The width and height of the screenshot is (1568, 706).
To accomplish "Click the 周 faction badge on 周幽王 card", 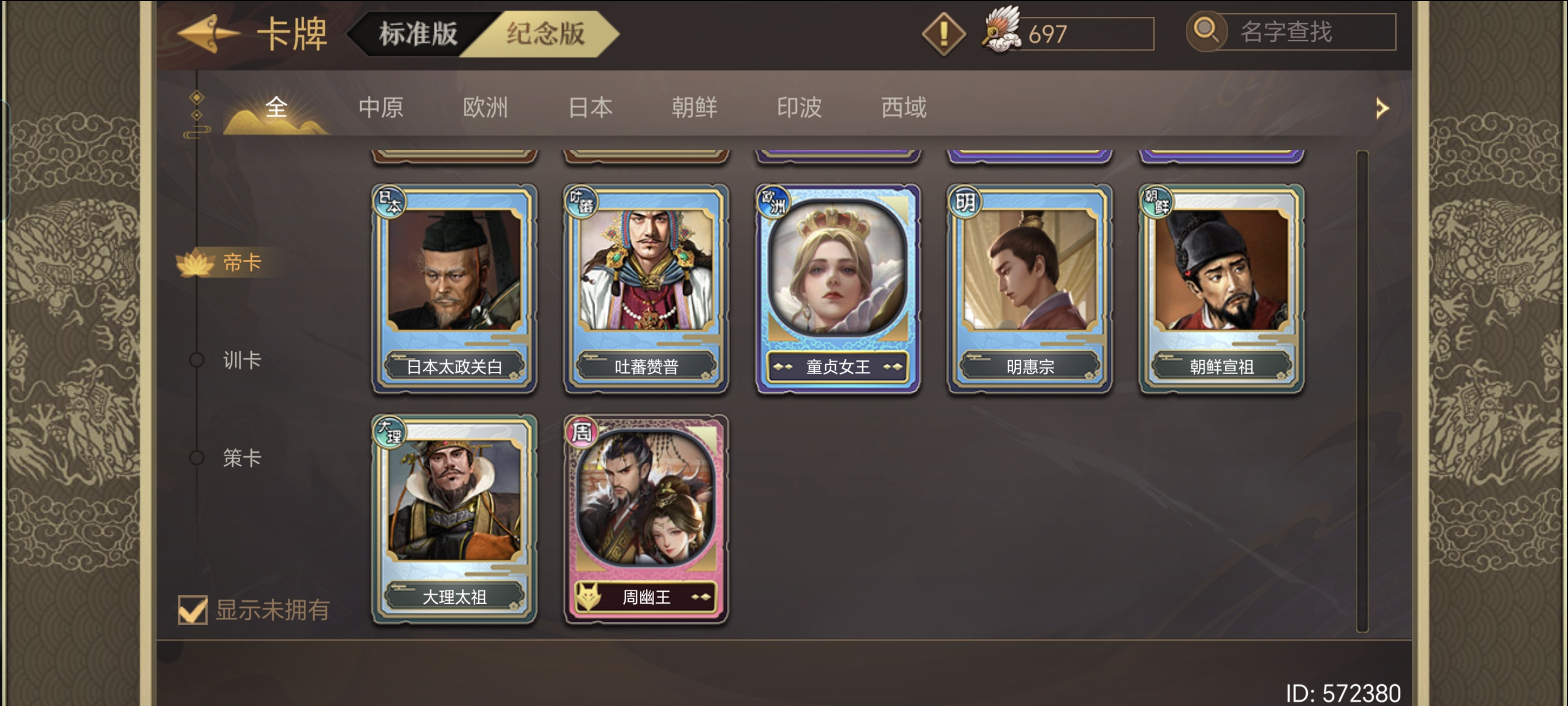I will 582,432.
